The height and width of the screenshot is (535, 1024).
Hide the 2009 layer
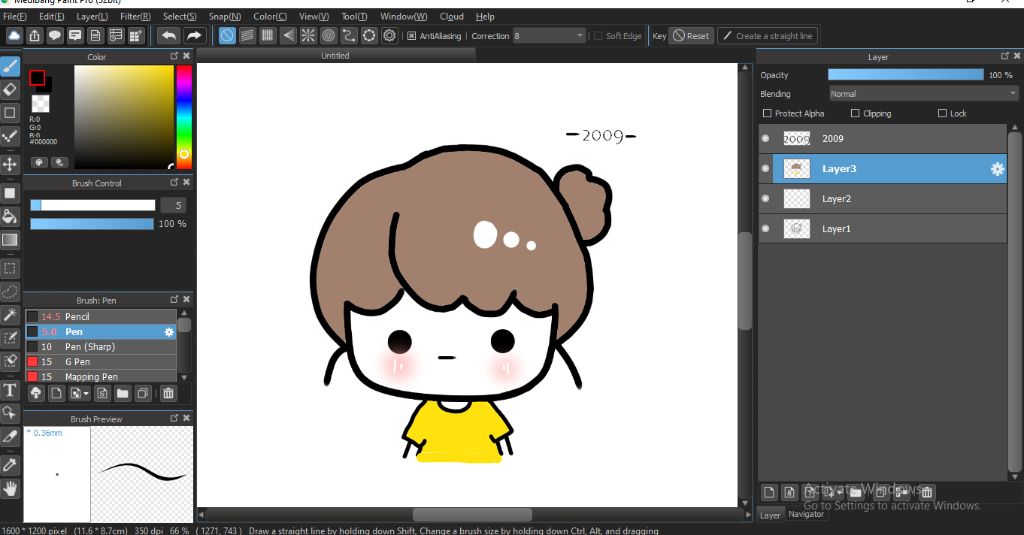pyautogui.click(x=765, y=138)
